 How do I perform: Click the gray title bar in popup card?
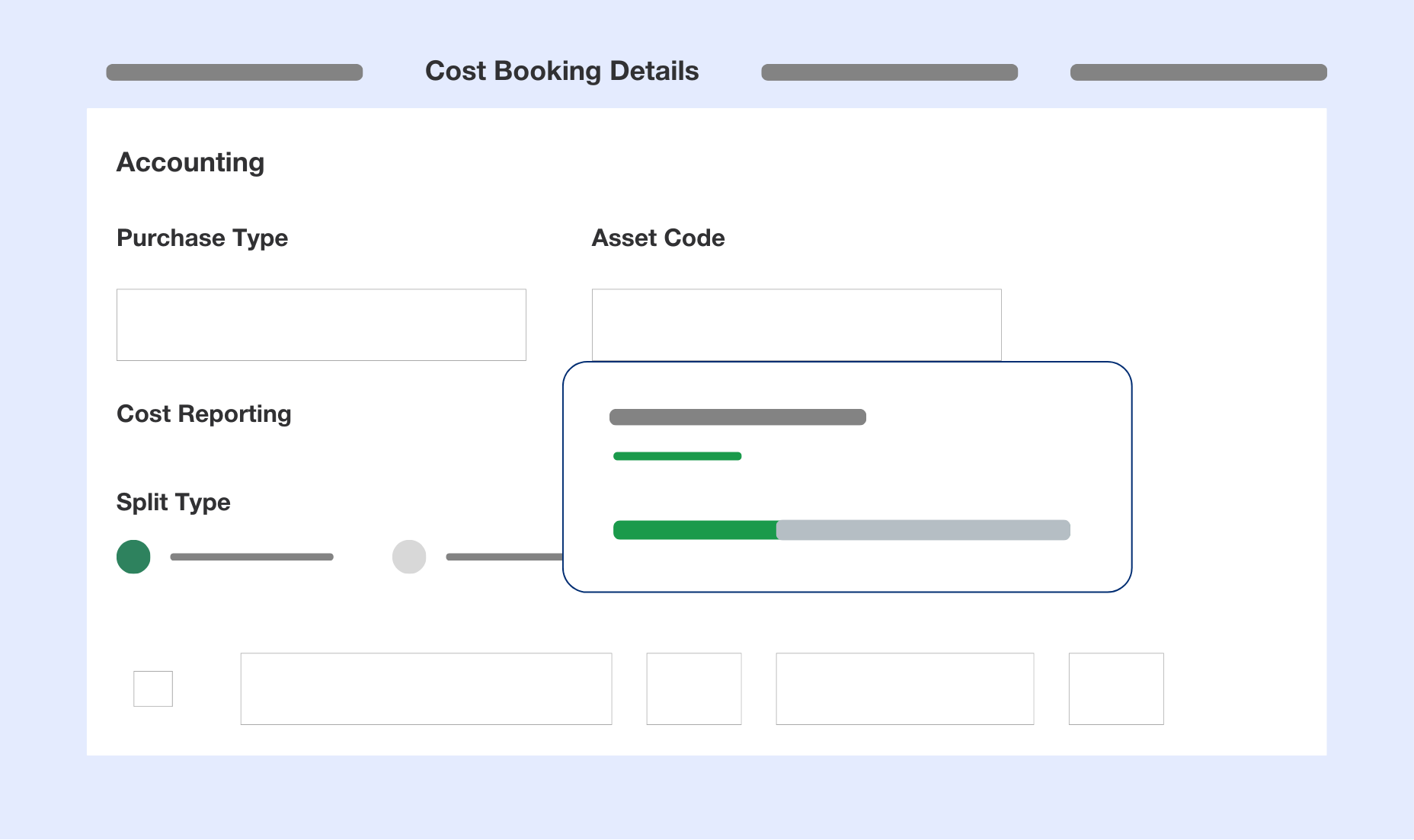pyautogui.click(x=737, y=417)
